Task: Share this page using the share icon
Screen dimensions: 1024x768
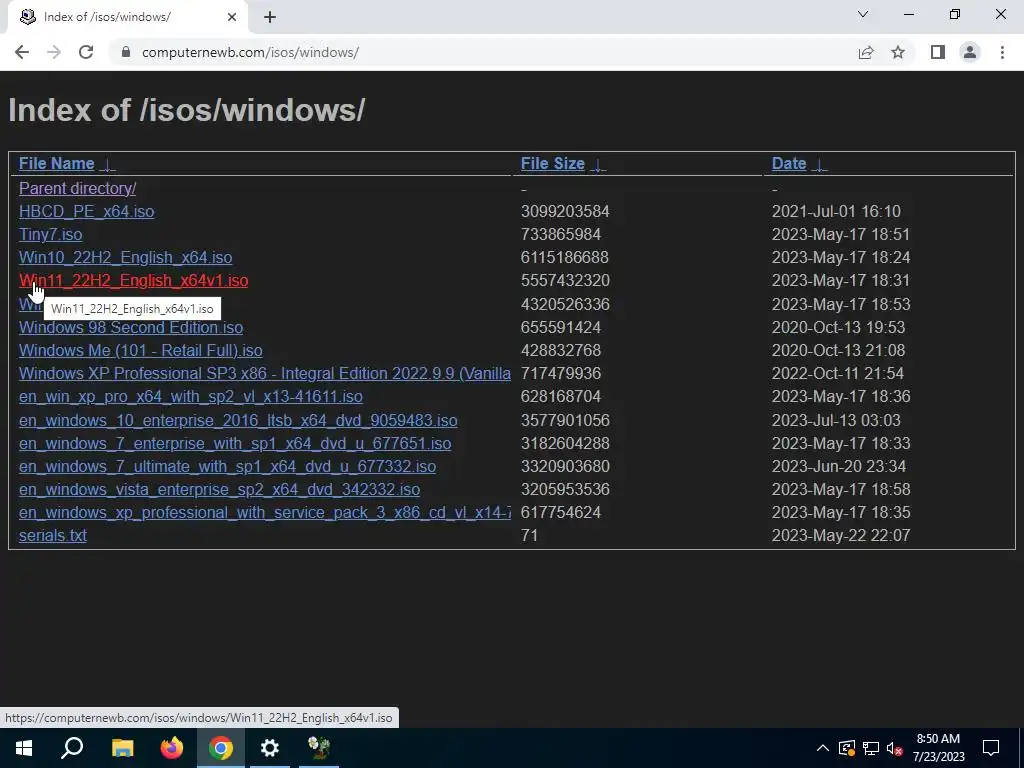Action: pos(866,52)
